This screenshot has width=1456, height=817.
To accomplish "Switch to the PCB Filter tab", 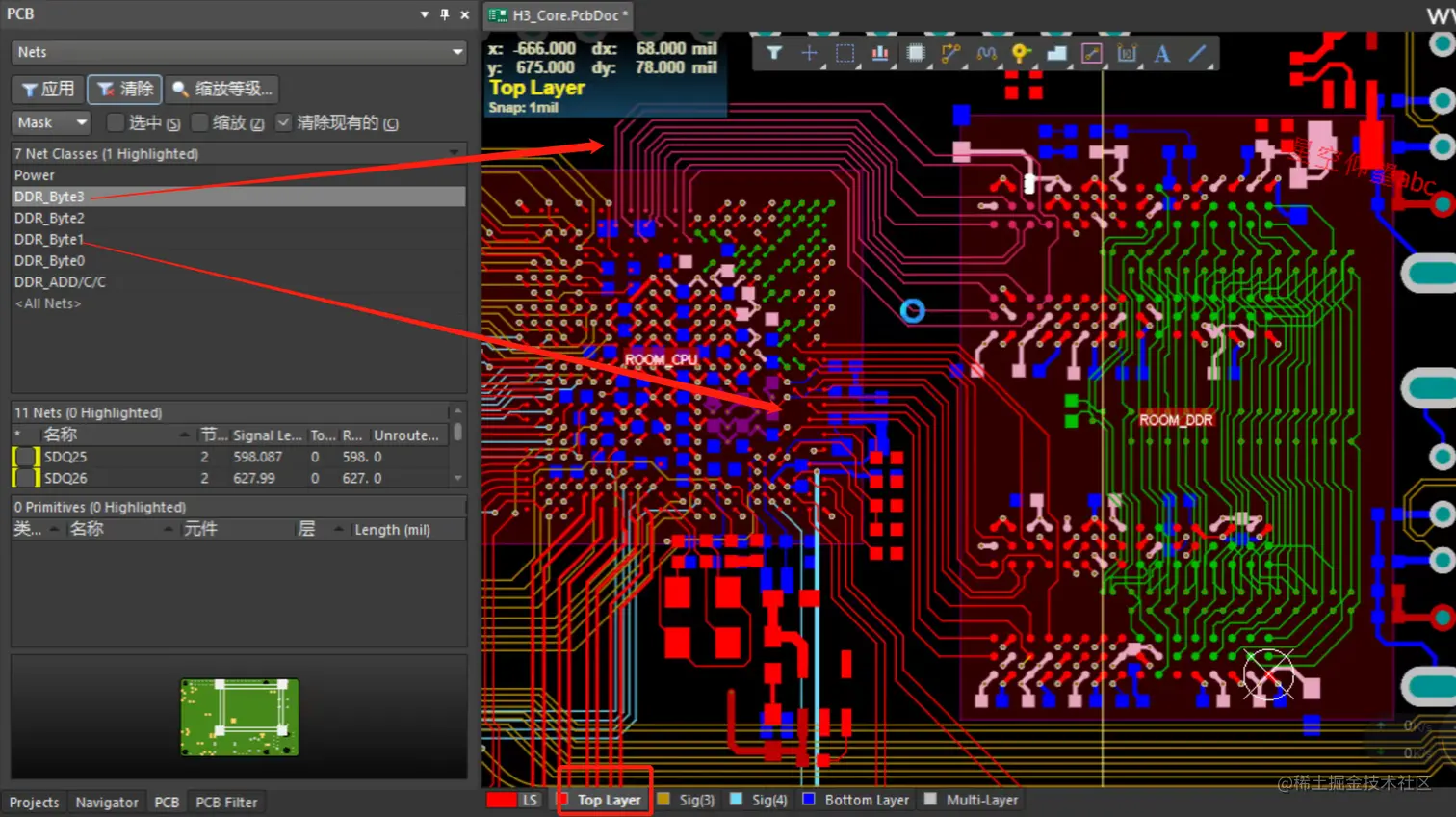I will pos(226,802).
